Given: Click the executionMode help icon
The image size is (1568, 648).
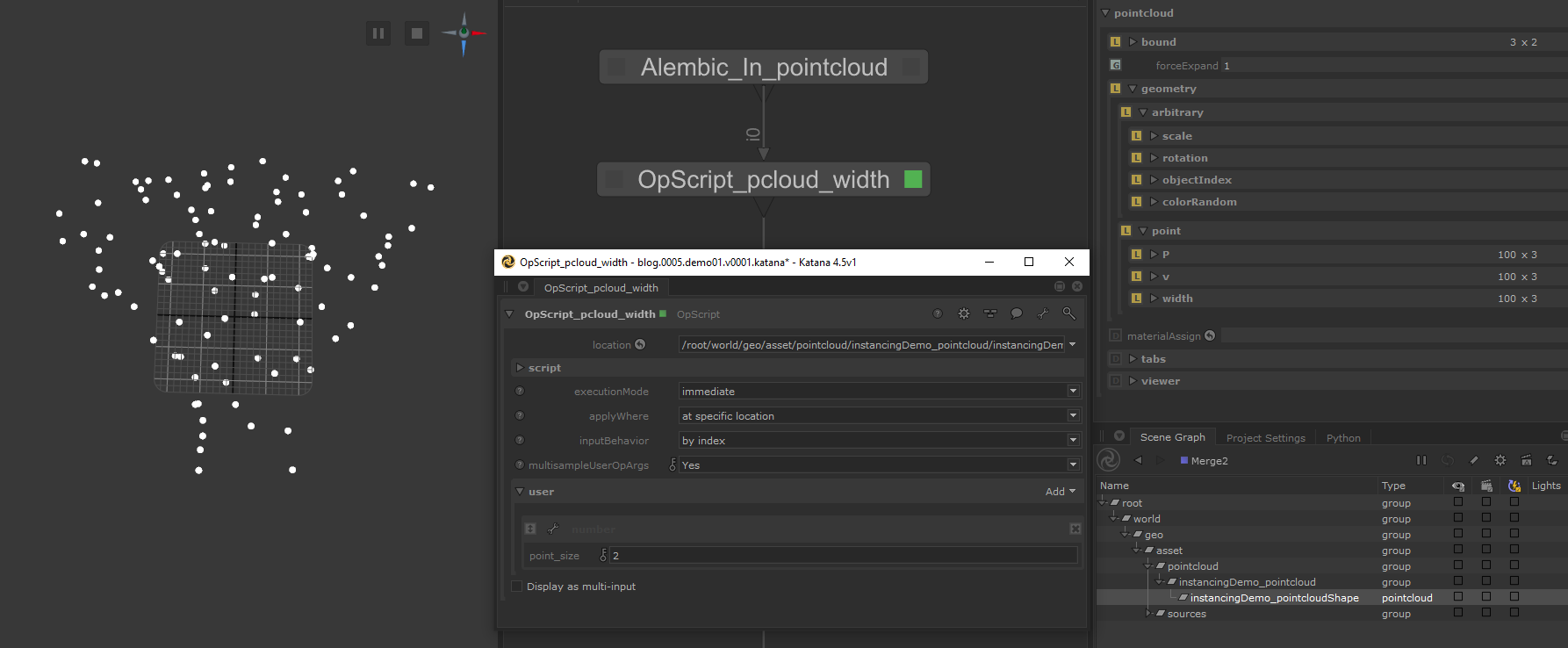Looking at the screenshot, I should click(x=520, y=391).
